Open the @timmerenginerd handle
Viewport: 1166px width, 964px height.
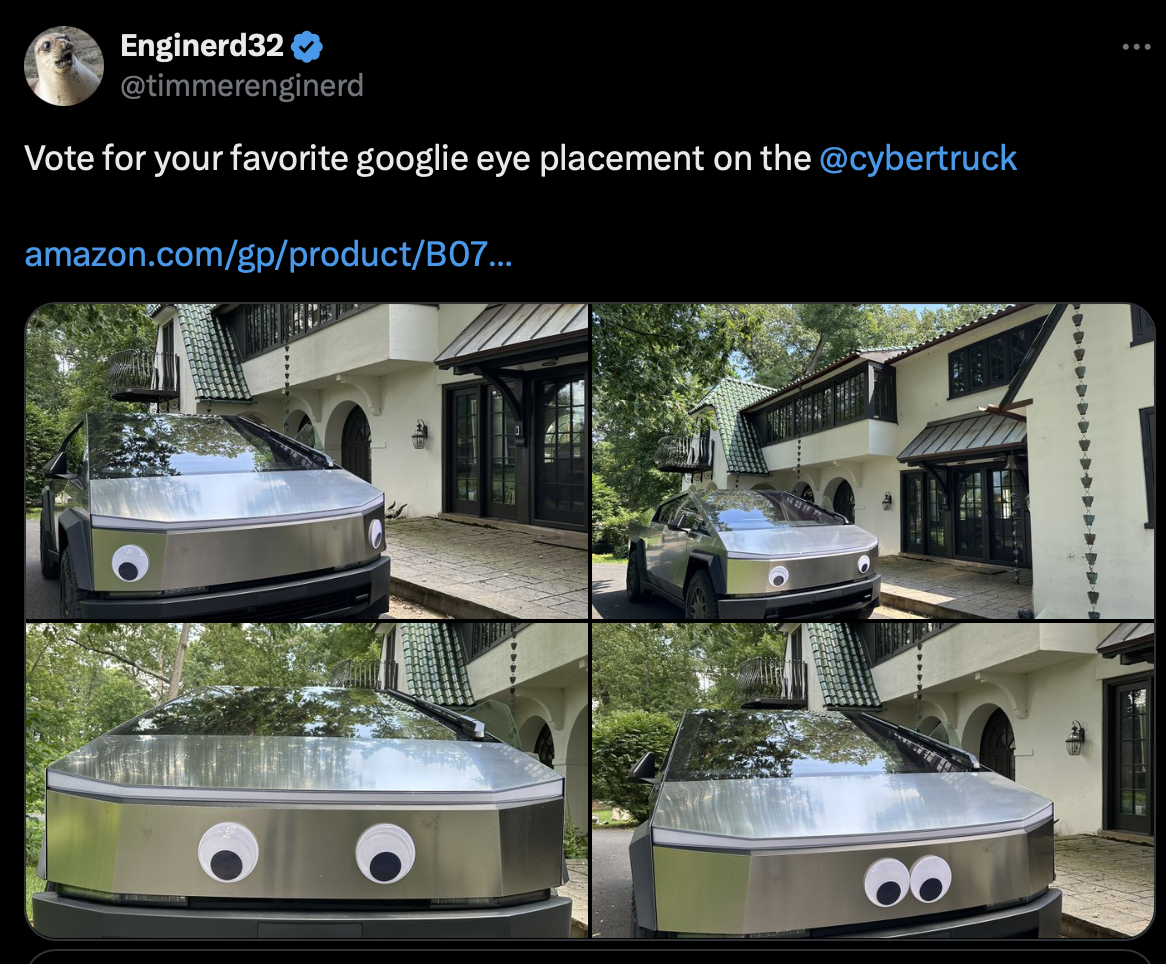point(242,86)
